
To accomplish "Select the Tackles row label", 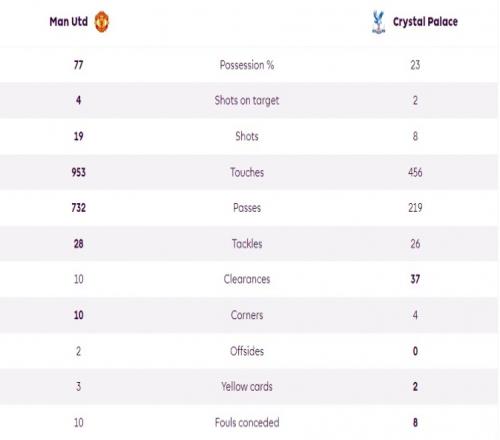I will (x=247, y=244).
